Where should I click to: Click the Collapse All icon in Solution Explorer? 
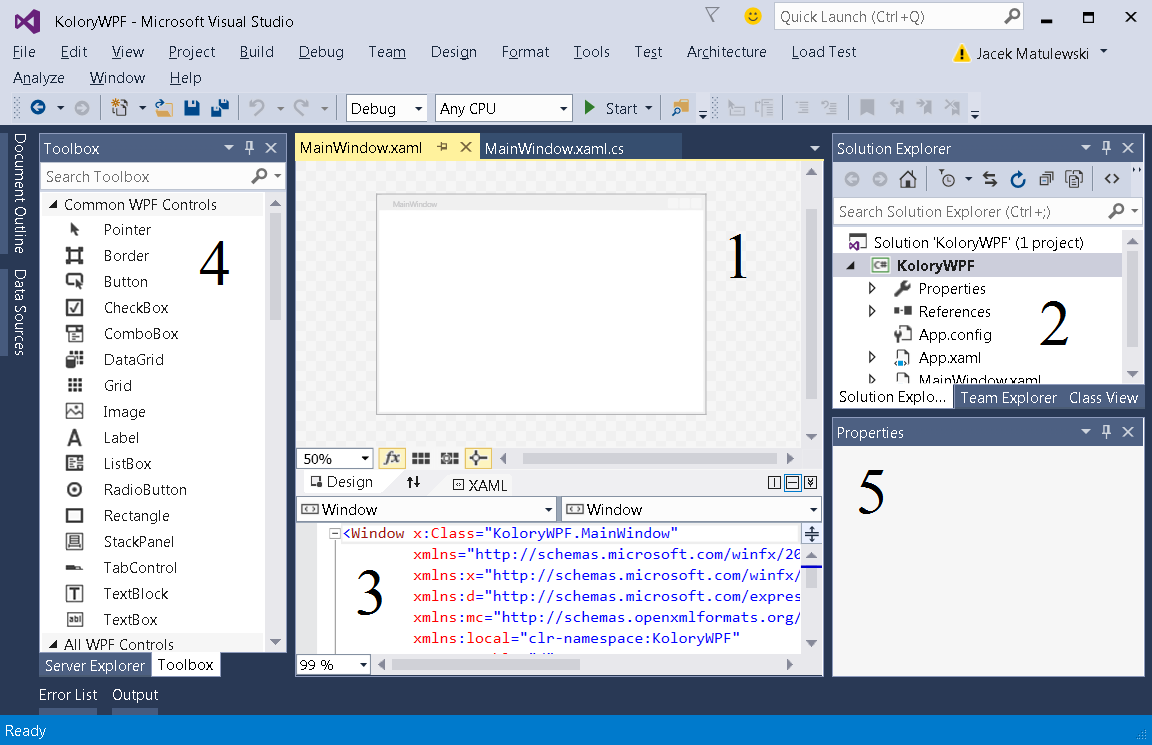tap(1046, 179)
